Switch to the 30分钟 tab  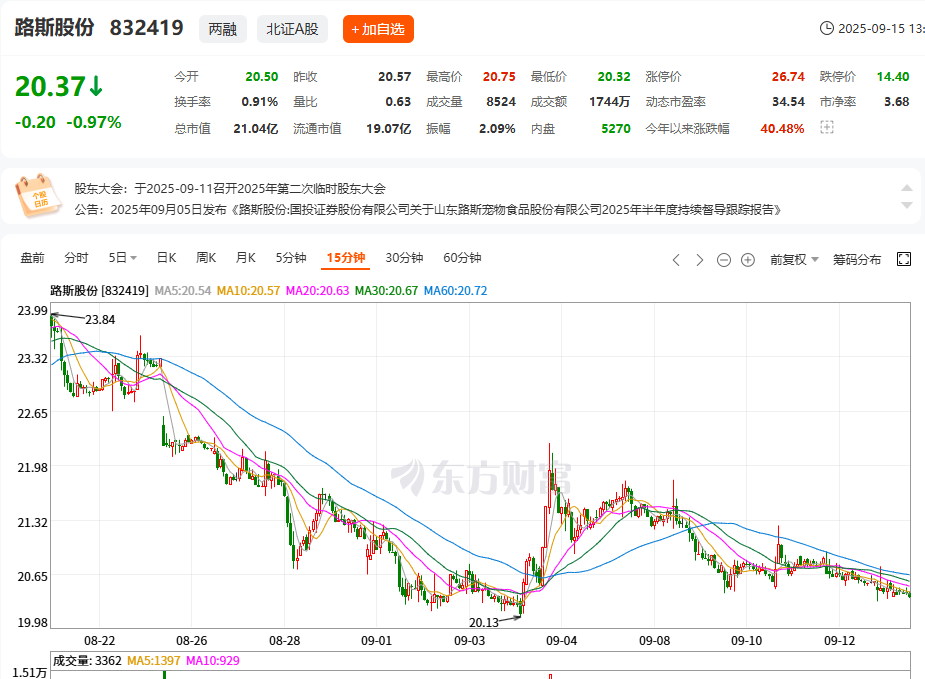click(404, 258)
